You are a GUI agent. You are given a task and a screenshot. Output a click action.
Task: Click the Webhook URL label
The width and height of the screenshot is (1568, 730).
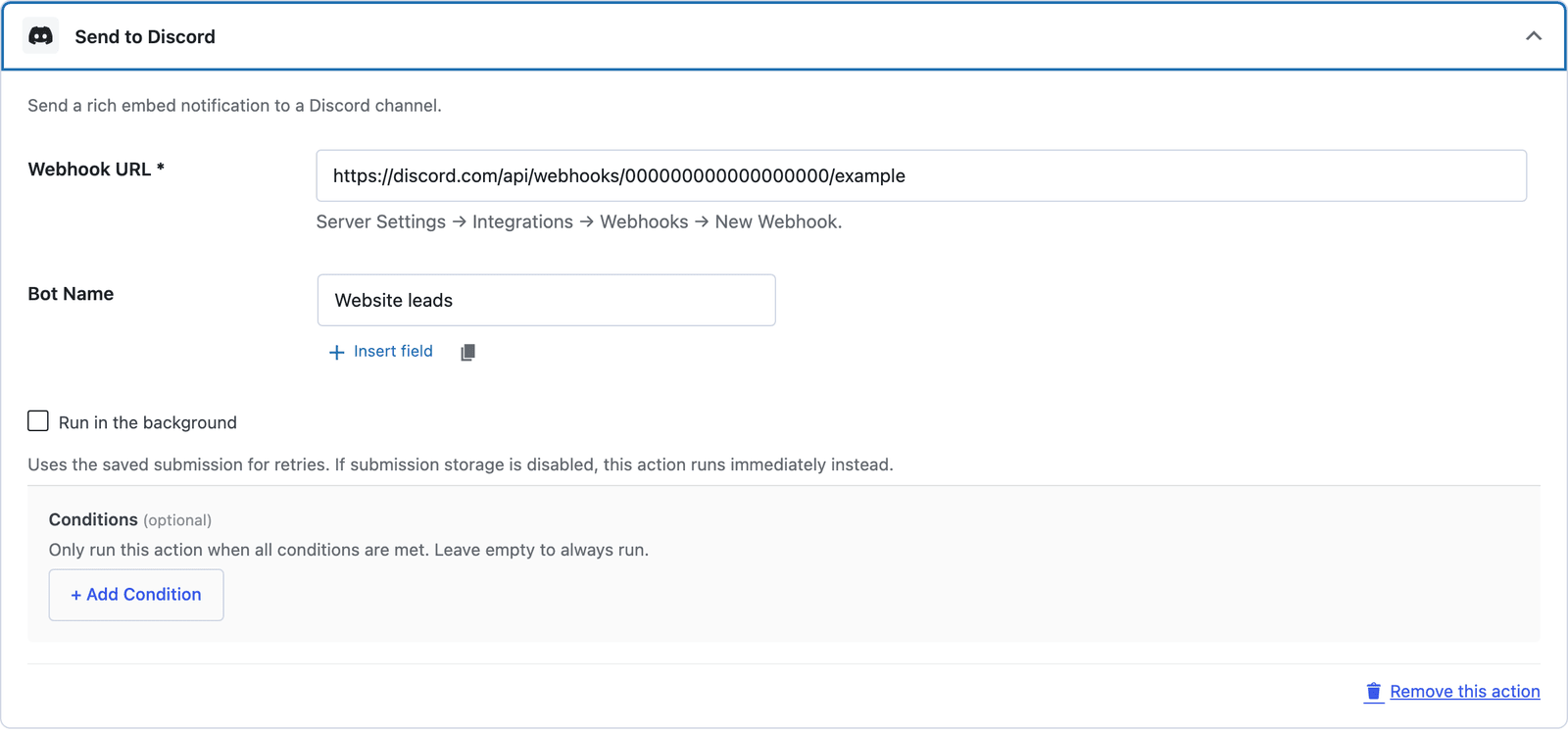point(96,170)
